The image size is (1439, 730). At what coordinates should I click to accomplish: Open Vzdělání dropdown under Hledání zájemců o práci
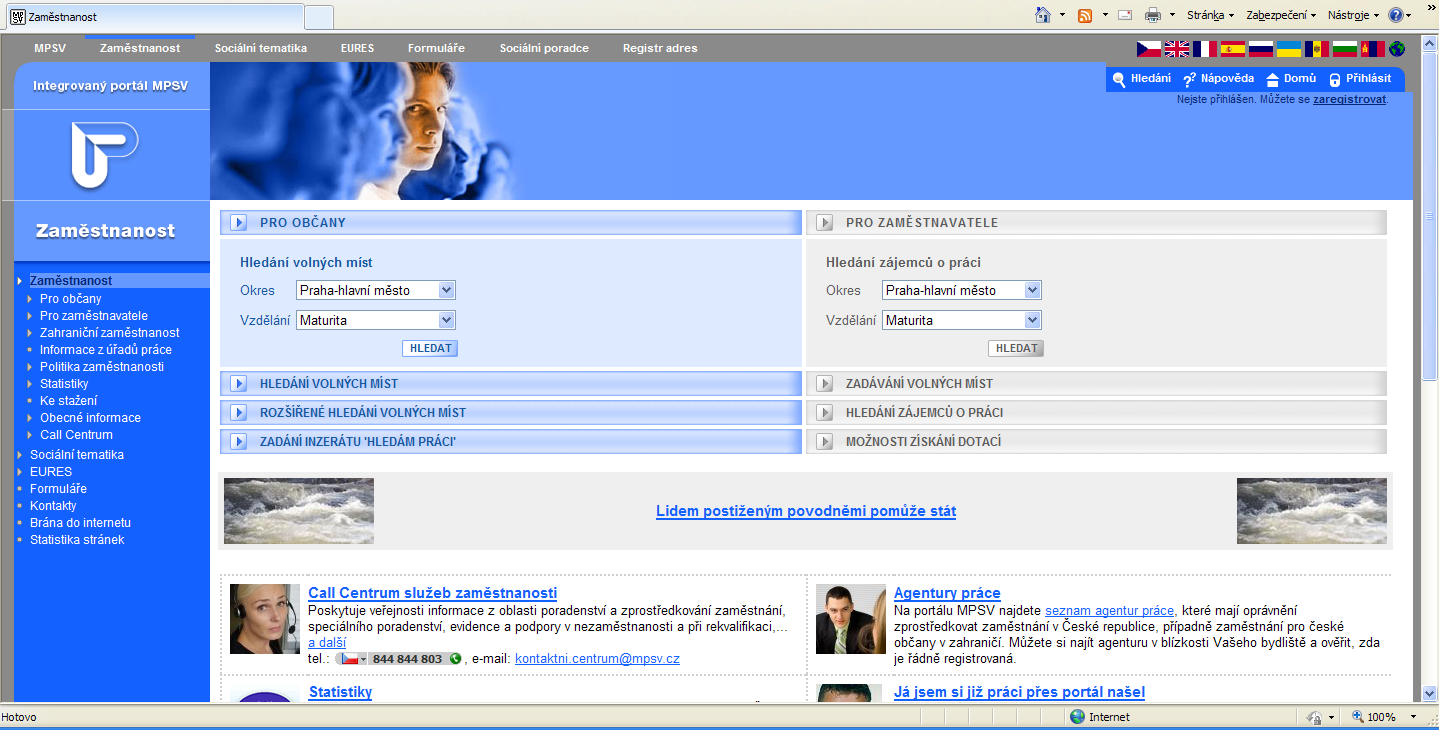pyautogui.click(x=962, y=320)
